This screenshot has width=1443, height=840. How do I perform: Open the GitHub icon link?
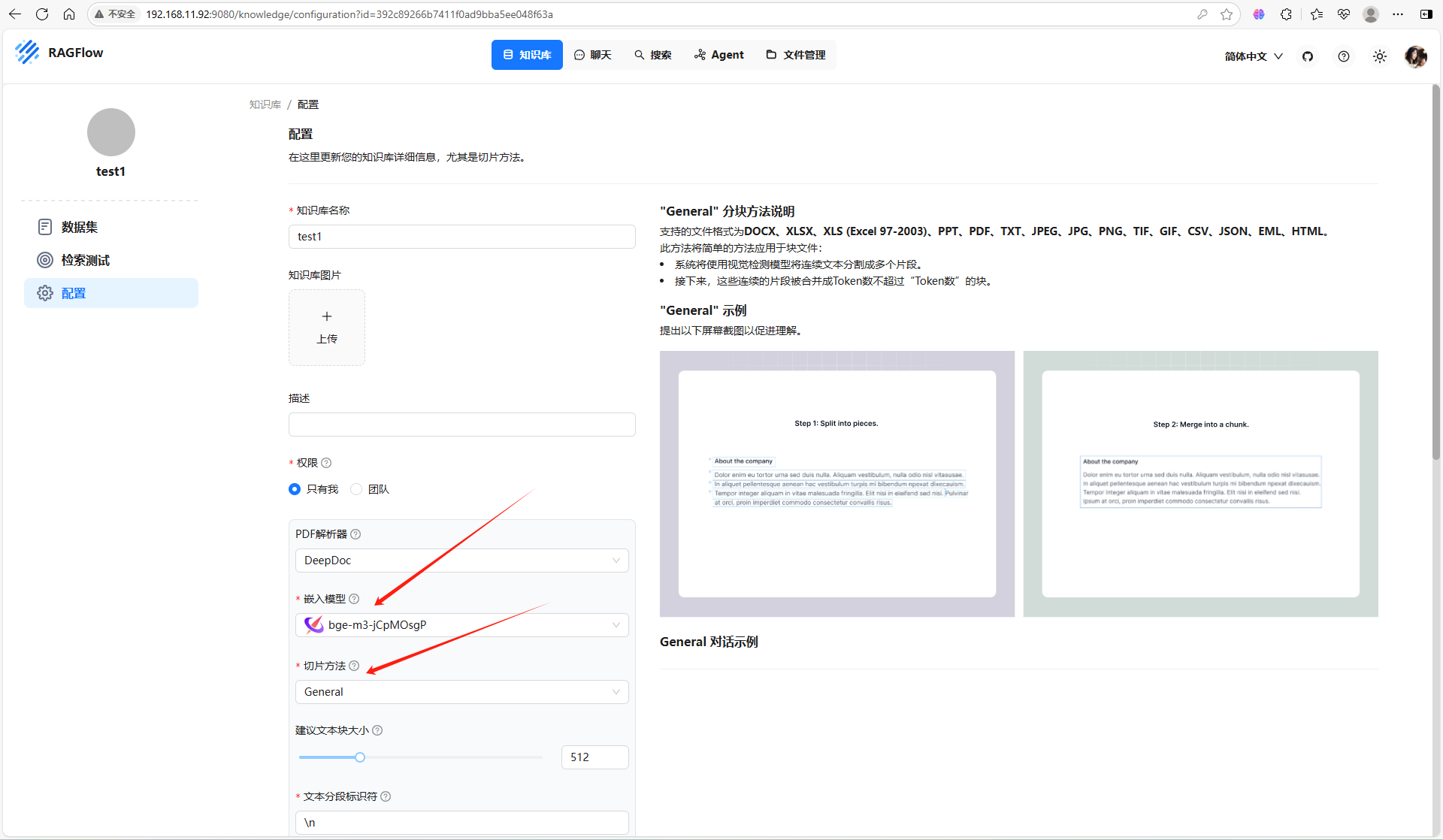1308,56
